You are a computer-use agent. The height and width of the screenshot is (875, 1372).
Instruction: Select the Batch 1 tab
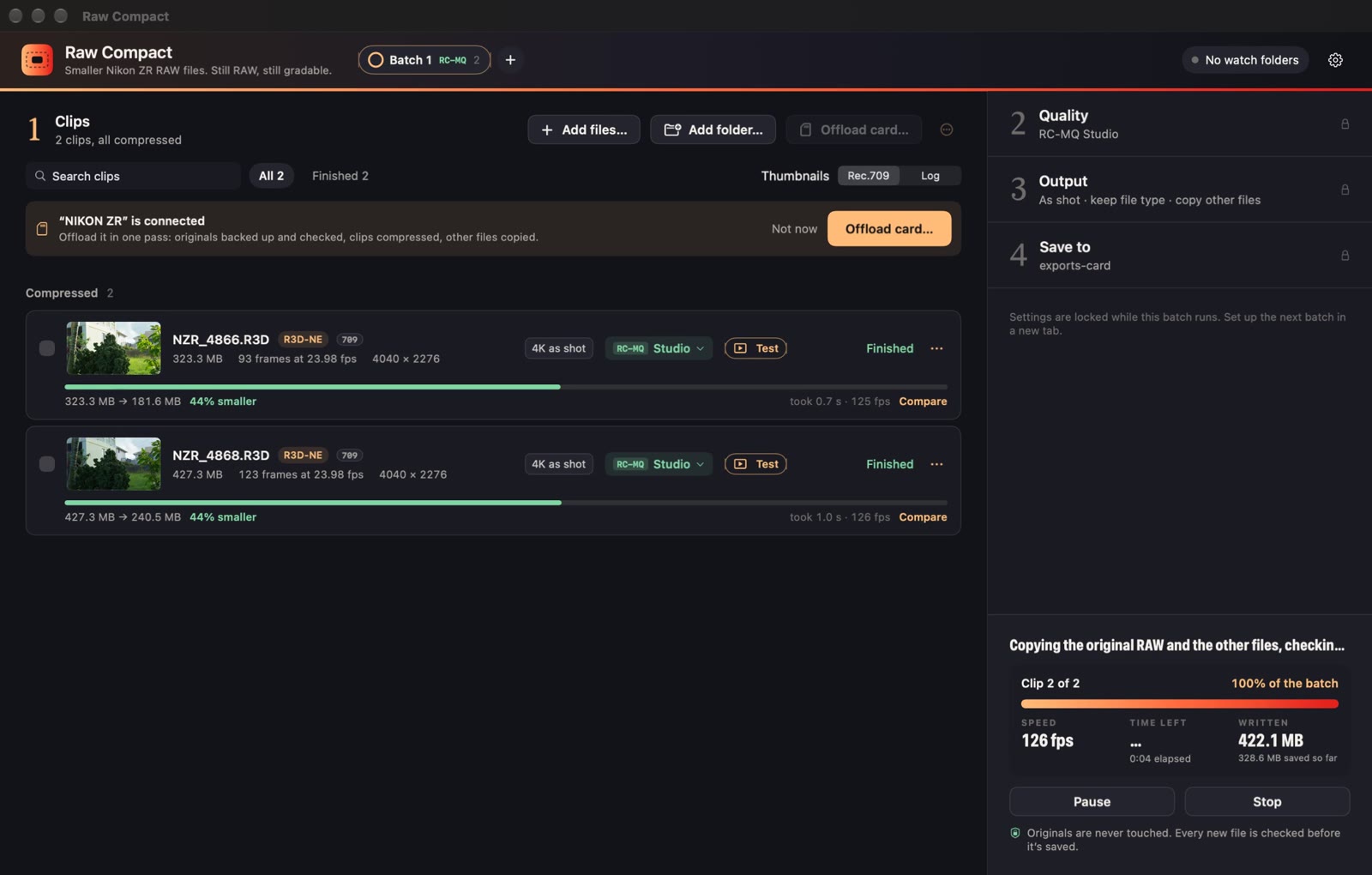click(424, 60)
